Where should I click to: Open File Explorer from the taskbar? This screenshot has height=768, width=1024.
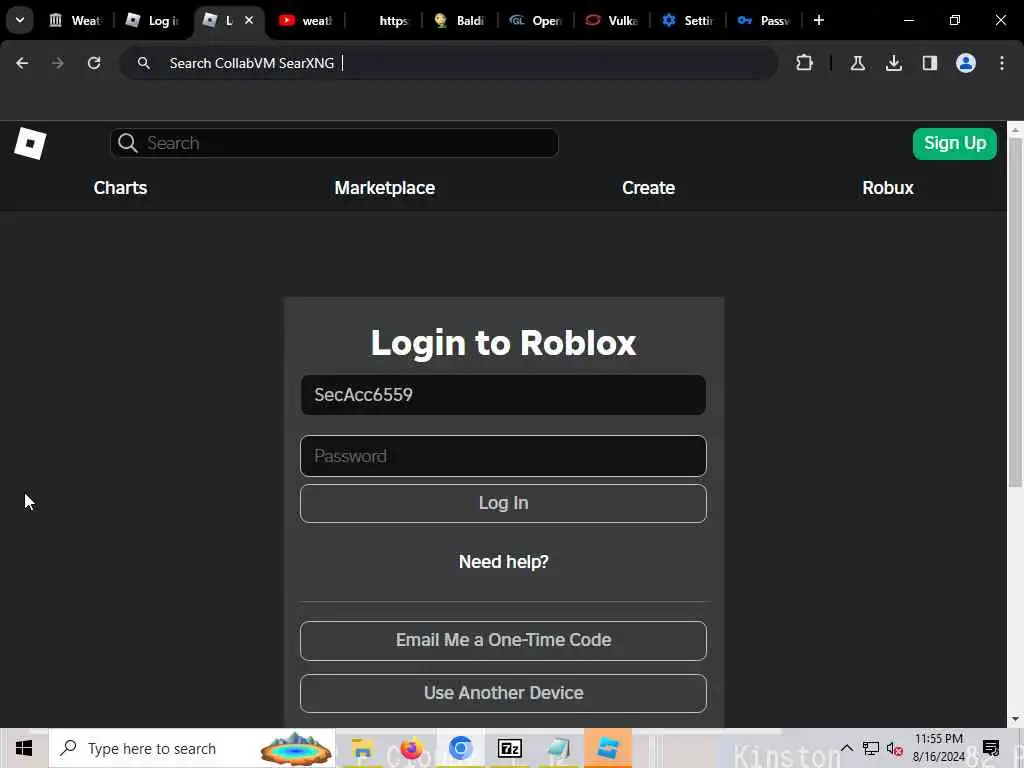tap(362, 748)
